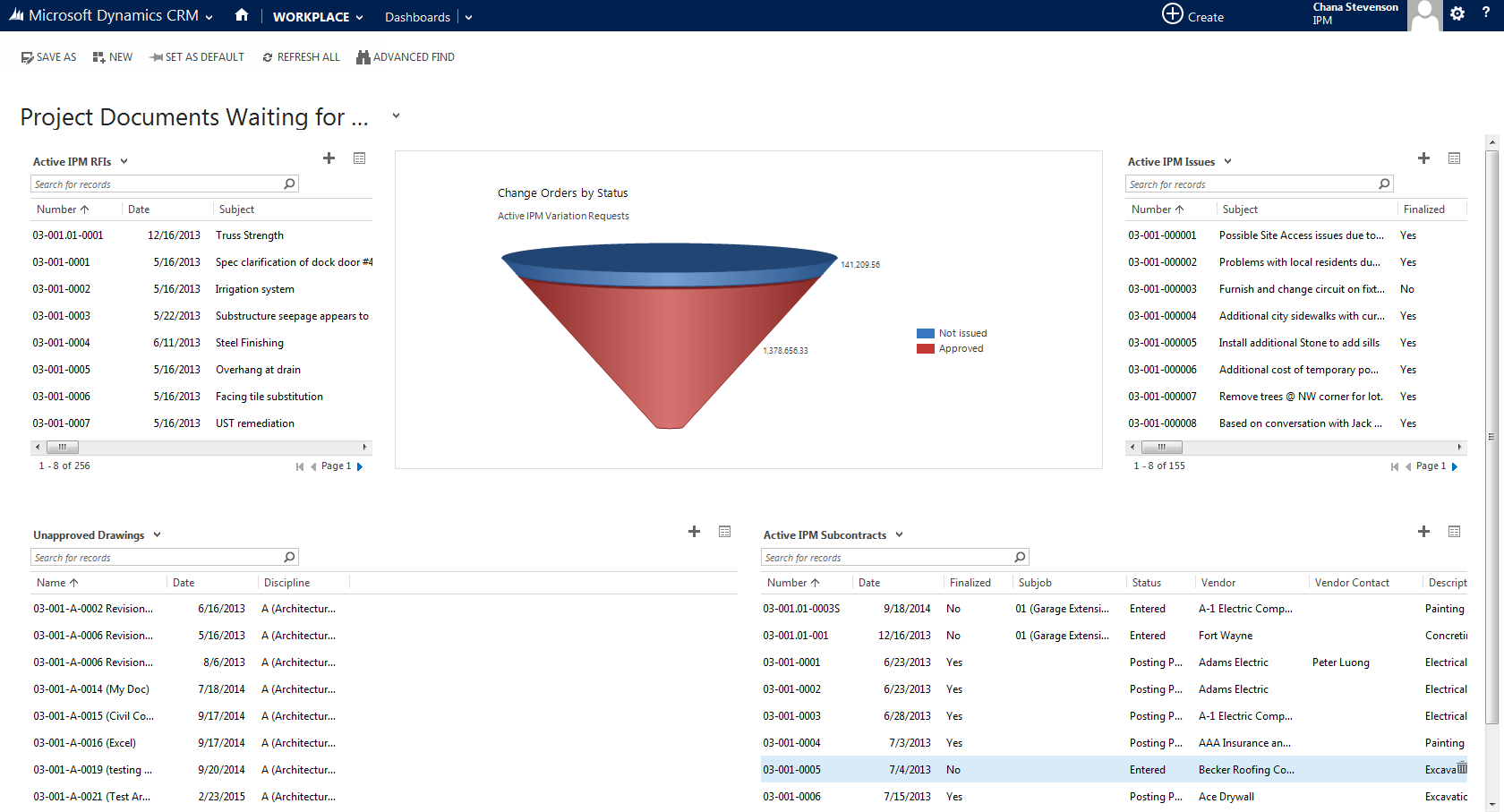
Task: Click search magnifier in Unapproved Drawings
Action: click(289, 557)
